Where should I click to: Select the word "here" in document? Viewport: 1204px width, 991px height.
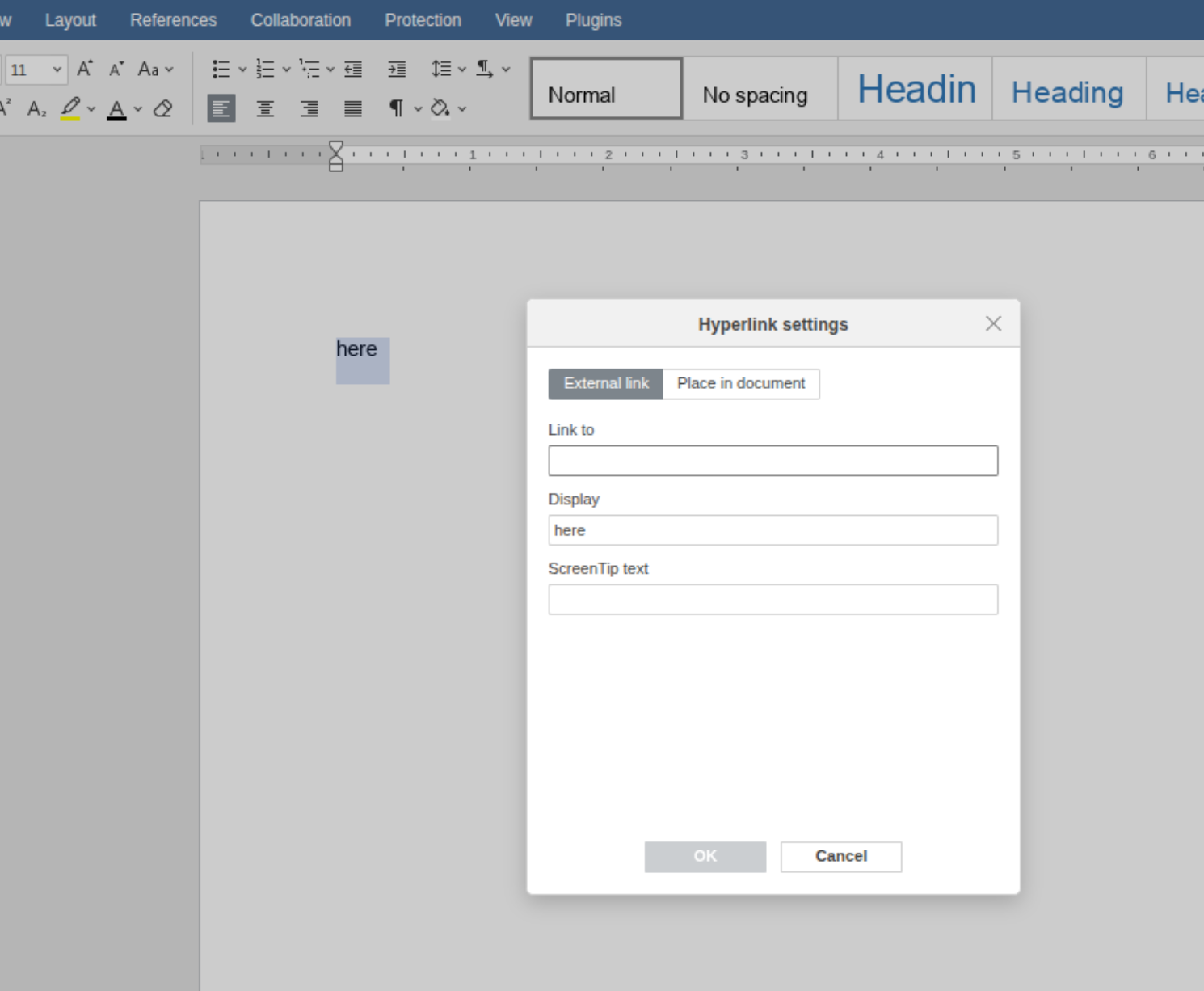(x=357, y=349)
